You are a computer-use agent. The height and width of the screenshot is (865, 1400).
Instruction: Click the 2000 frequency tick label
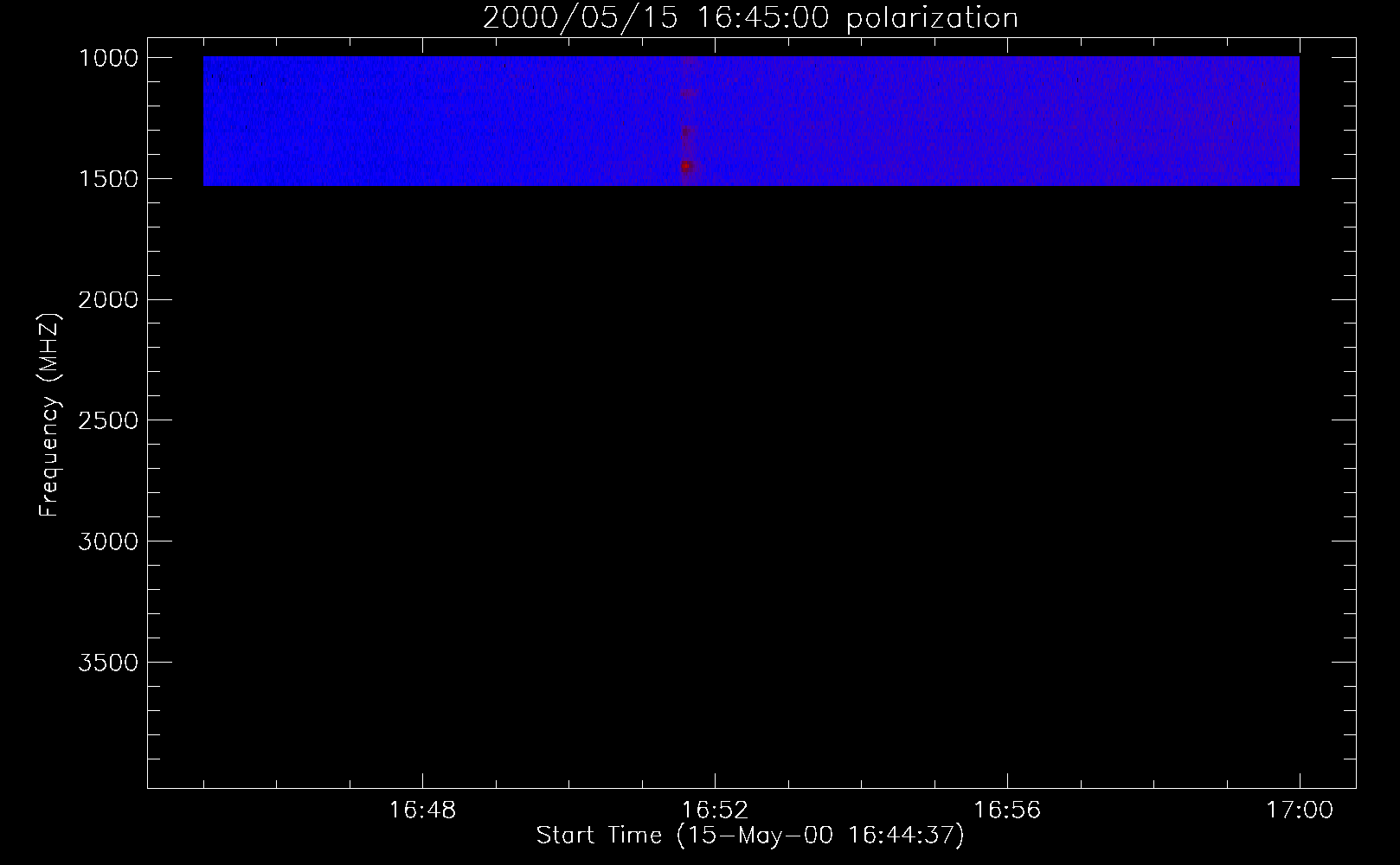click(x=108, y=299)
